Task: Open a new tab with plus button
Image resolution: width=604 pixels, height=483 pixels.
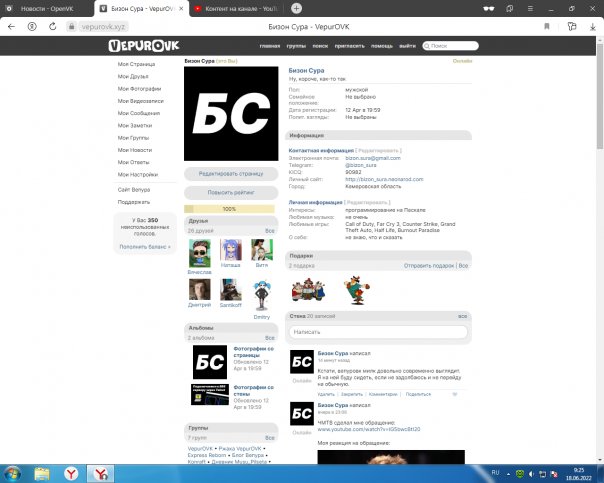Action: (x=296, y=8)
